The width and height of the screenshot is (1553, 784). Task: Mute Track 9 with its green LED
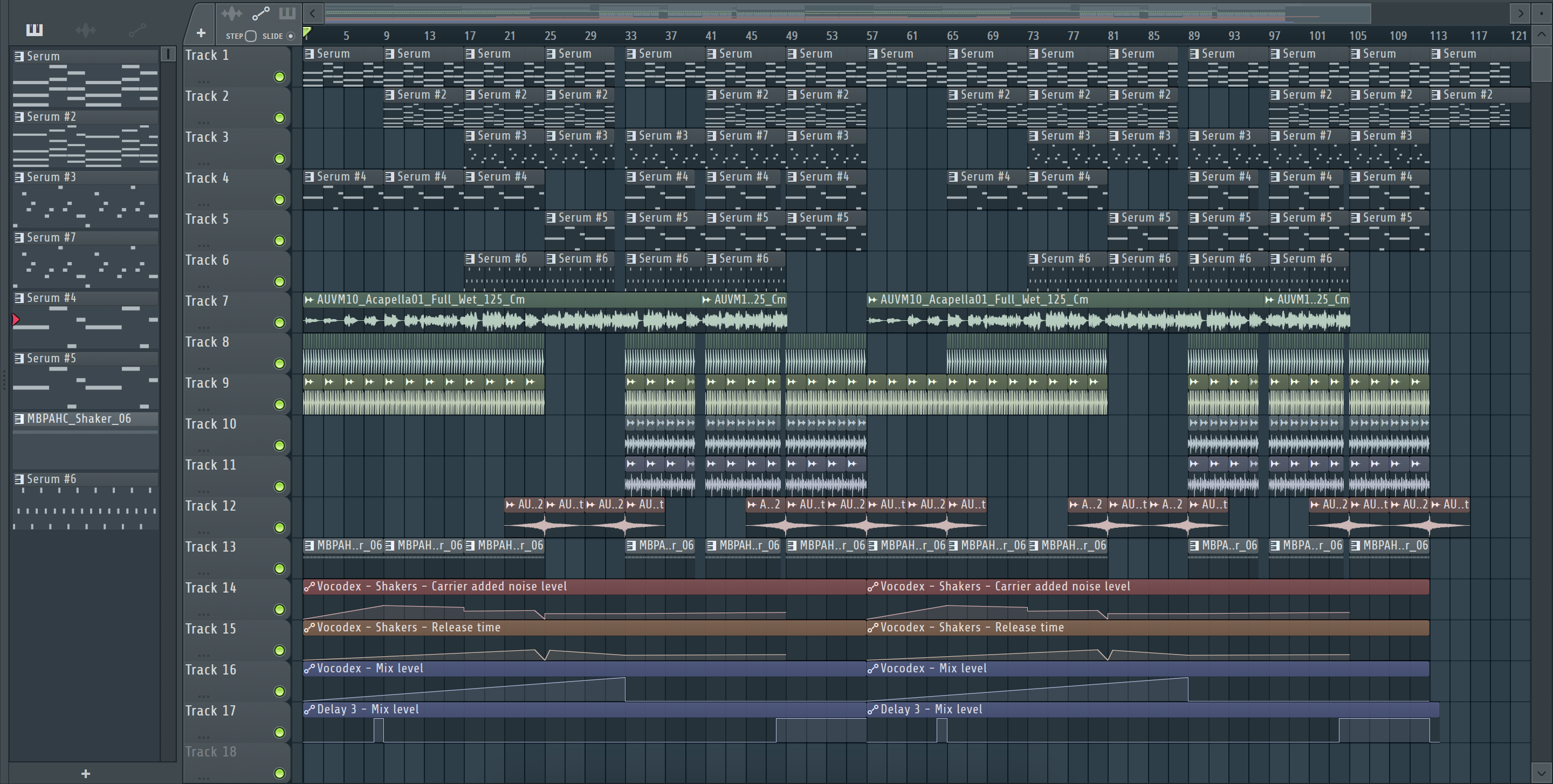279,404
